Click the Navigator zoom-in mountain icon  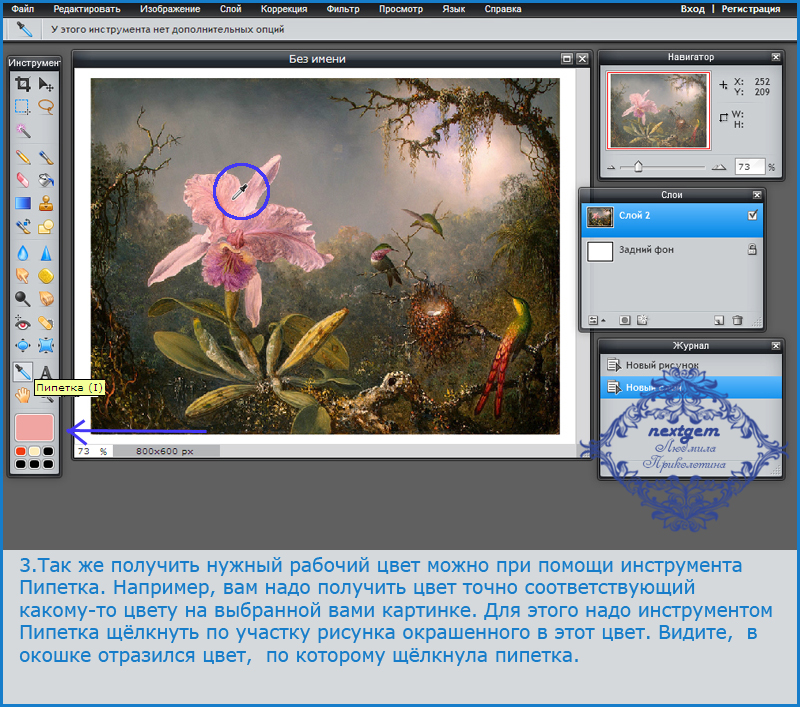click(x=719, y=167)
